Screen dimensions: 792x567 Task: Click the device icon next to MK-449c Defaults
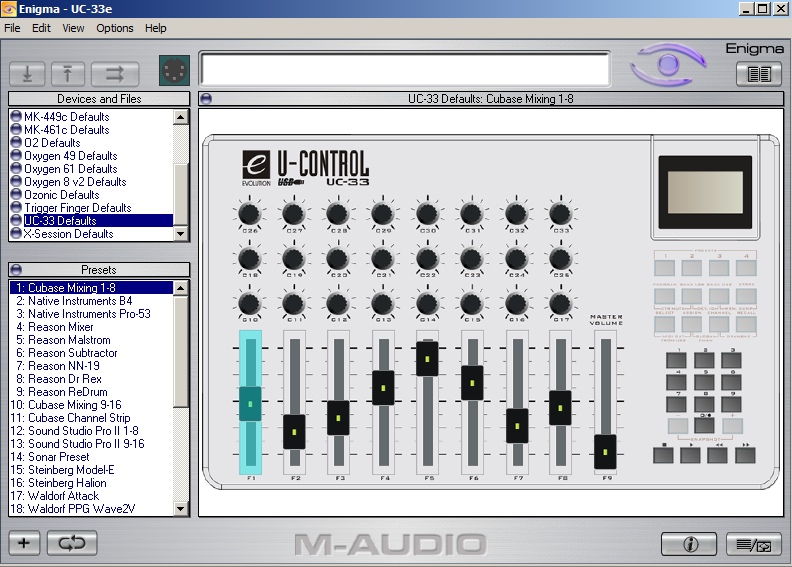pos(16,117)
